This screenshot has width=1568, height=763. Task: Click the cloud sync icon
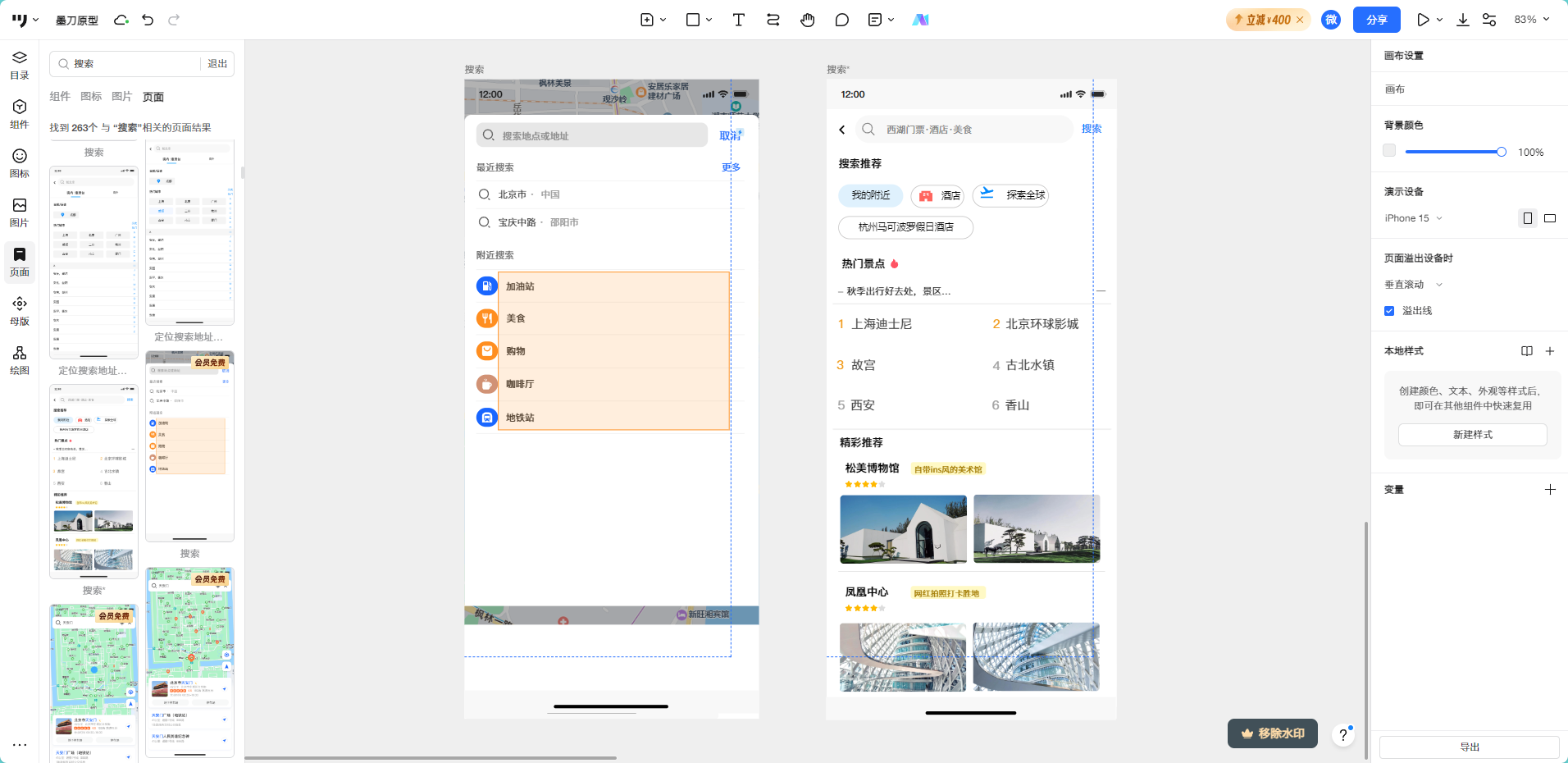coord(121,20)
